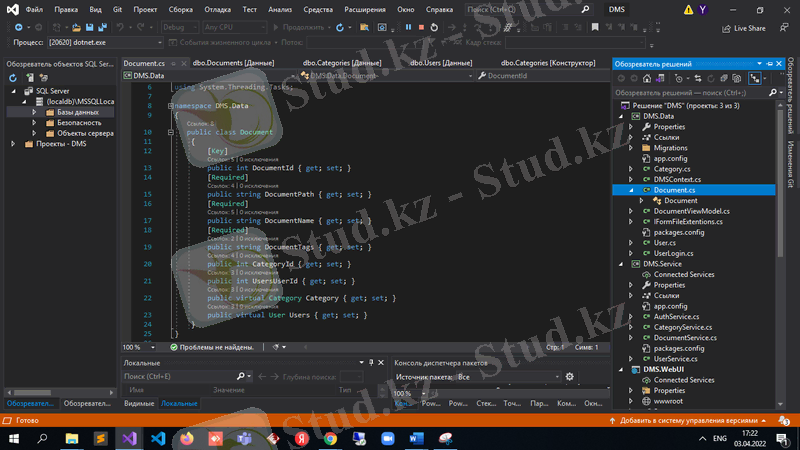Click the Home icon in Solution Explorer toolbar
Screen dimensions: 800x450
coord(649,77)
